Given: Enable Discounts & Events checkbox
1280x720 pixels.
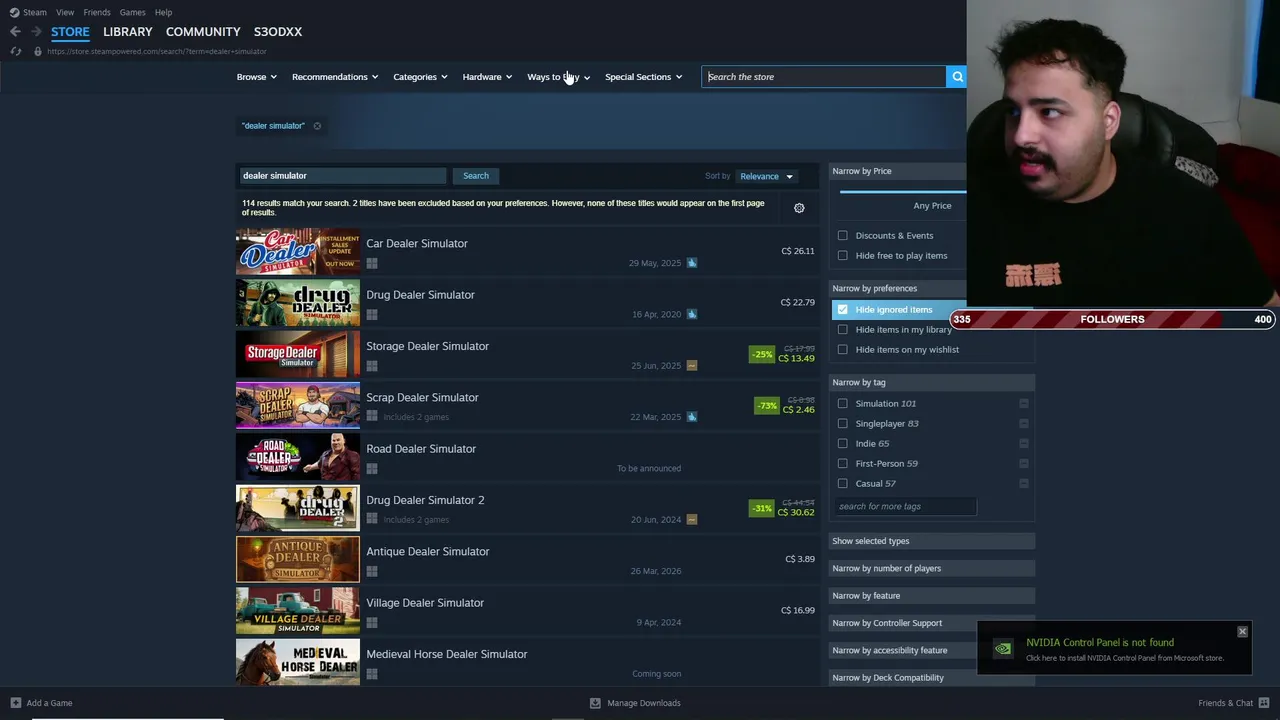Looking at the screenshot, I should 843,236.
